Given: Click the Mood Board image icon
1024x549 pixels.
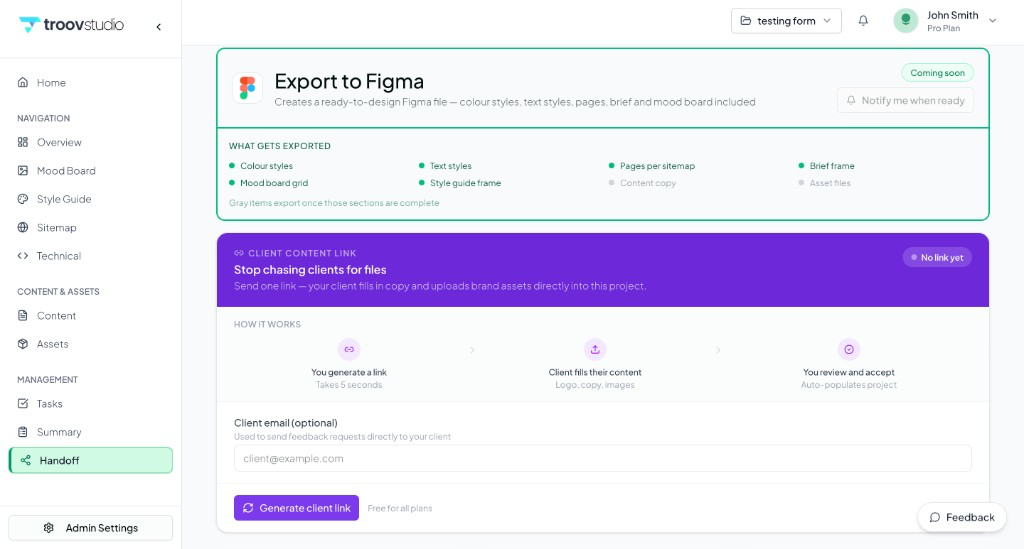Looking at the screenshot, I should (23, 170).
